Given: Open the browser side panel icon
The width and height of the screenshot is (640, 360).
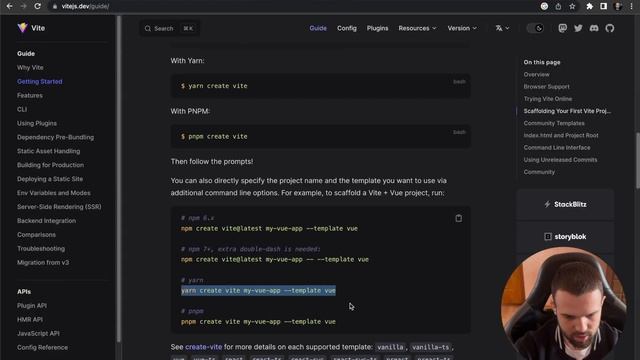Looking at the screenshot, I should point(603,6).
